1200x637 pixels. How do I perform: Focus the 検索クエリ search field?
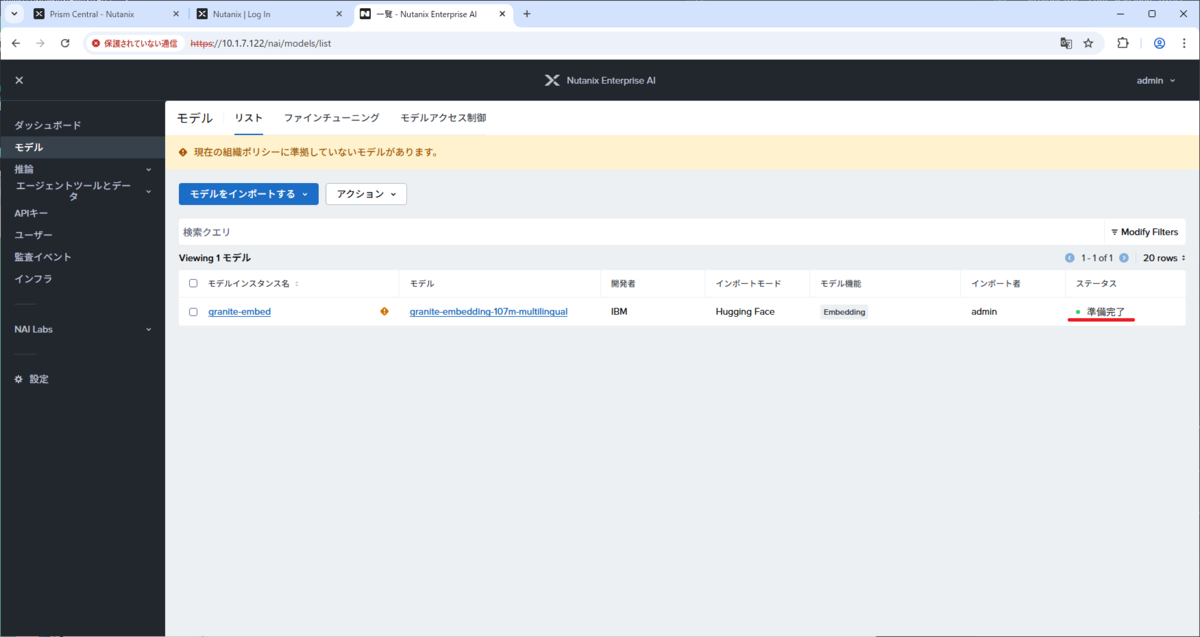pos(640,232)
